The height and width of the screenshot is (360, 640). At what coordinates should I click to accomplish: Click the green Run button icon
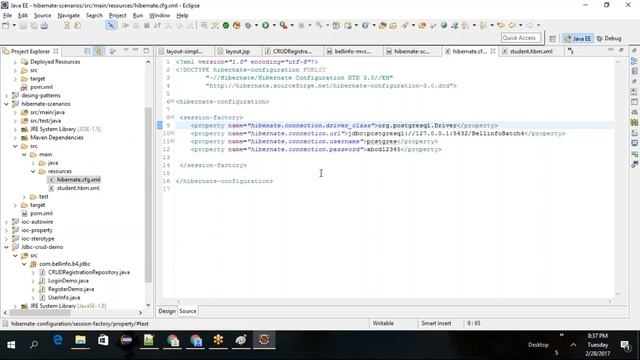pos(265,25)
